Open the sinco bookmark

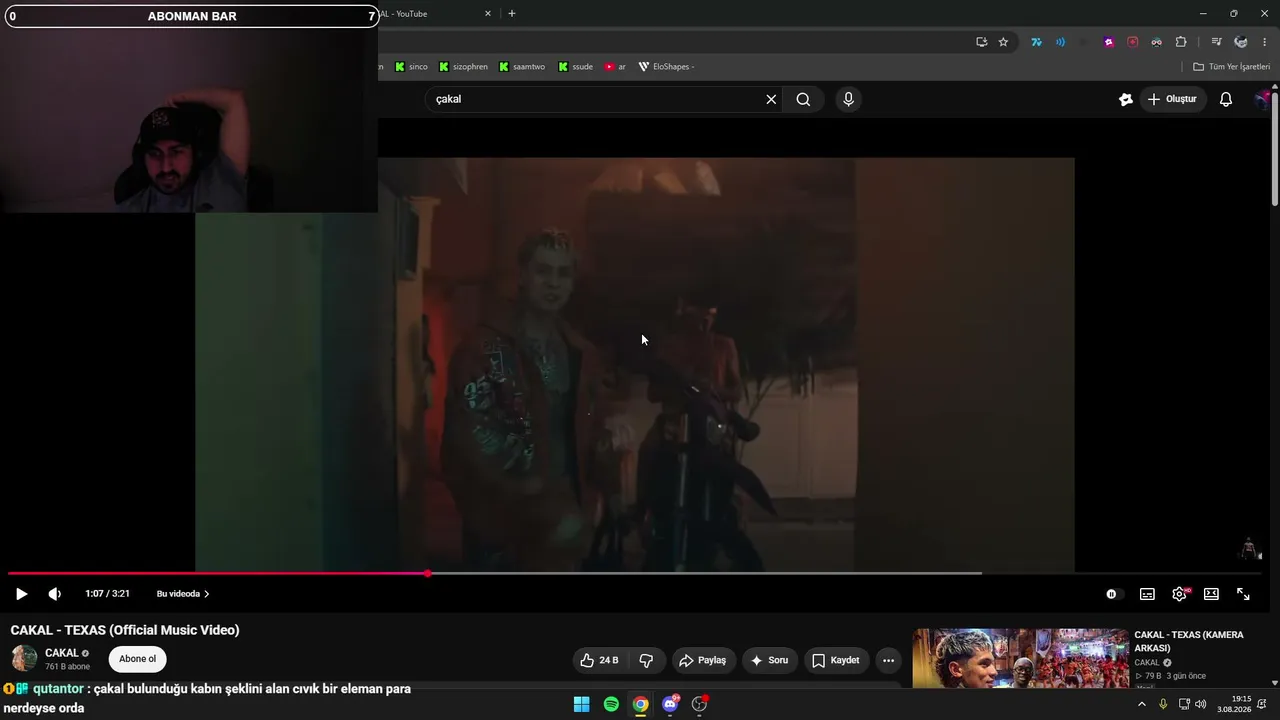[411, 67]
